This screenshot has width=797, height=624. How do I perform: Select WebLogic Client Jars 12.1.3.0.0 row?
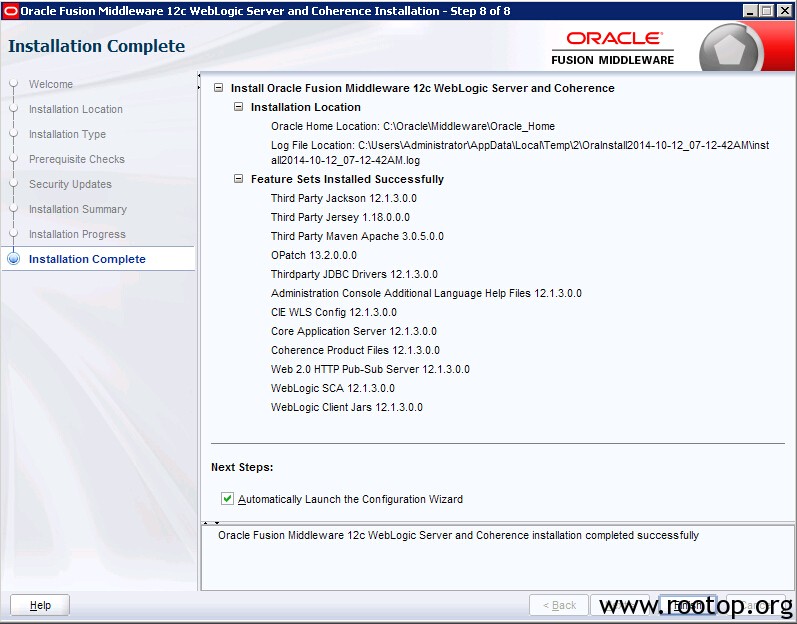click(347, 407)
